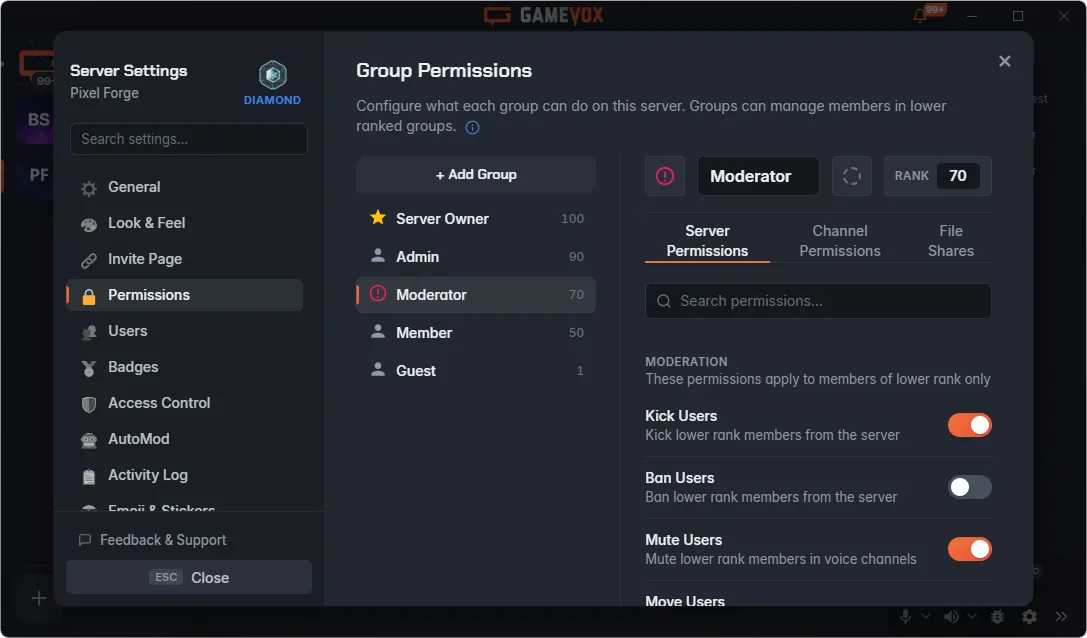The width and height of the screenshot is (1087, 638).
Task: Select Permissions in settings sidebar
Action: [184, 295]
